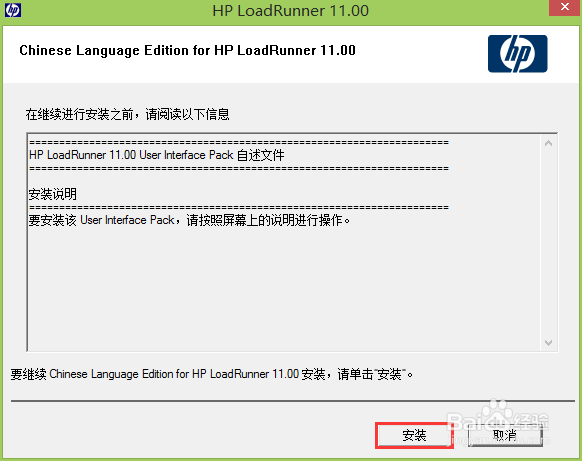
Task: Click the 'HP LoadRunner 11.00 User Interface Pack 自述文件' line
Action: point(157,155)
